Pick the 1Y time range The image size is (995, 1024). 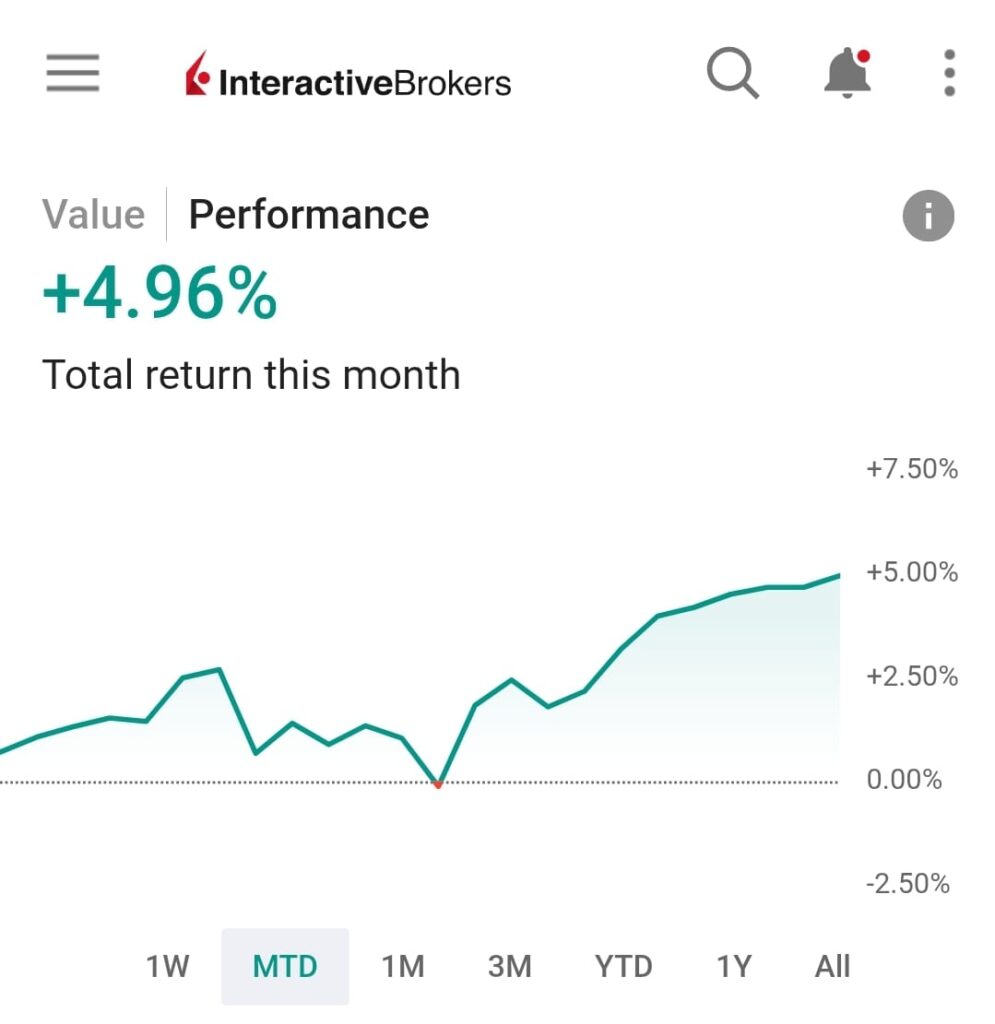pyautogui.click(x=733, y=967)
